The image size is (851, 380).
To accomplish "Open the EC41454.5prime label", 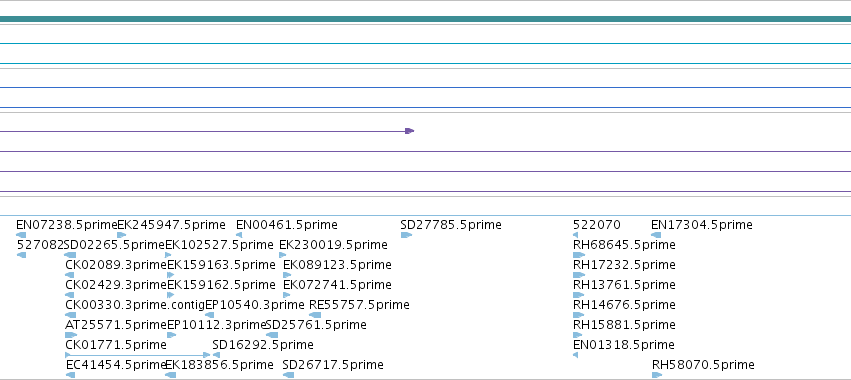I will tap(116, 365).
